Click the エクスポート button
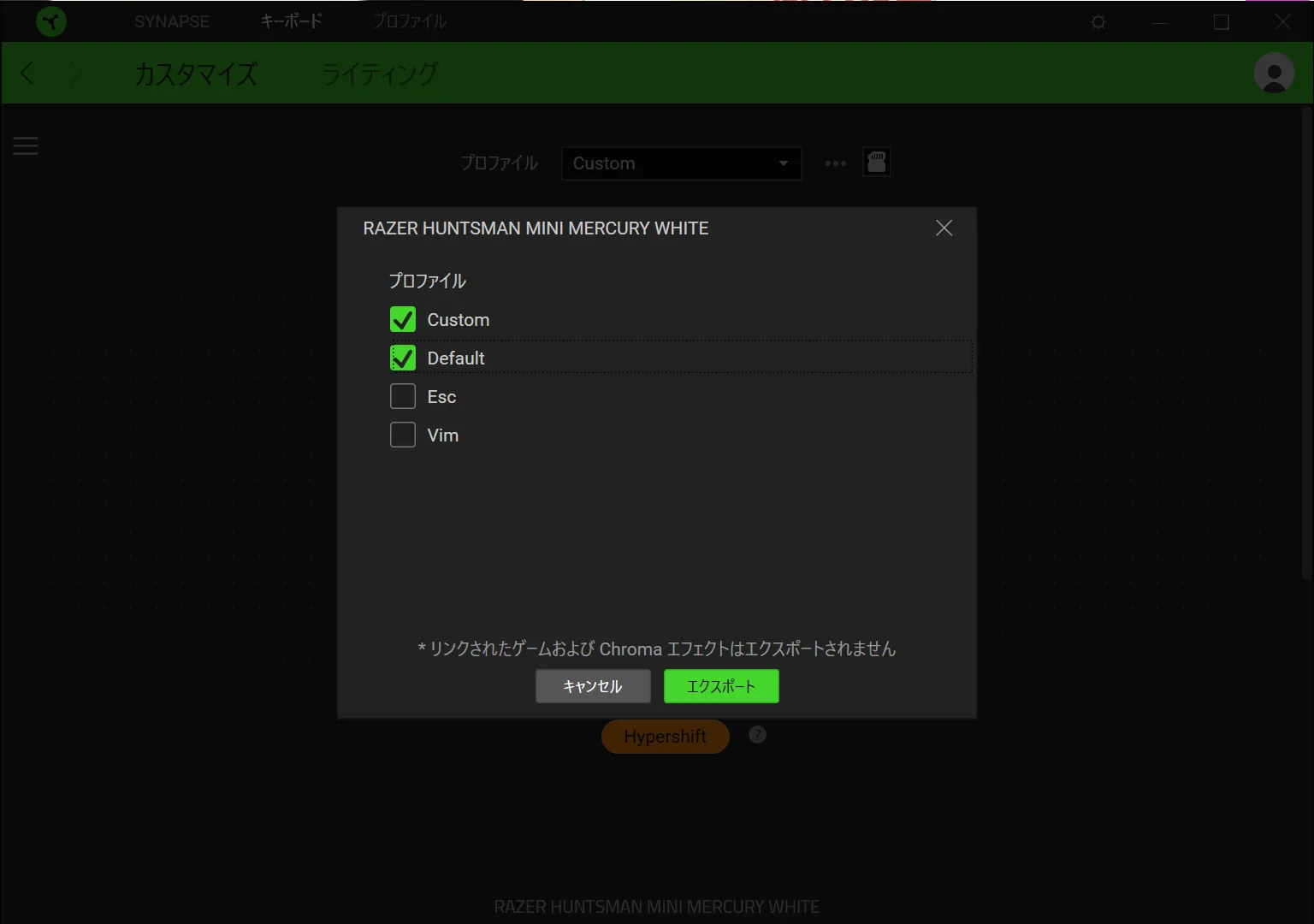 click(721, 686)
